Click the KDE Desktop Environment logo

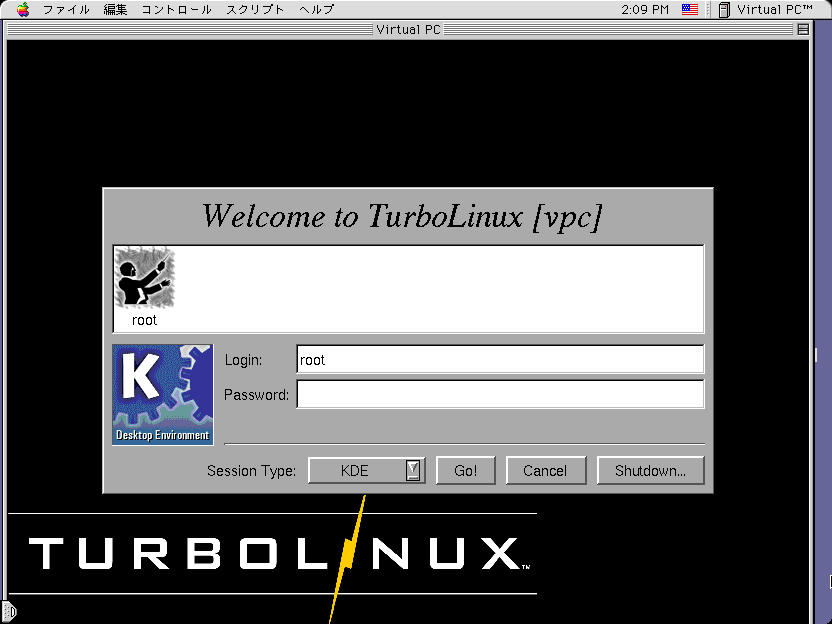(163, 394)
